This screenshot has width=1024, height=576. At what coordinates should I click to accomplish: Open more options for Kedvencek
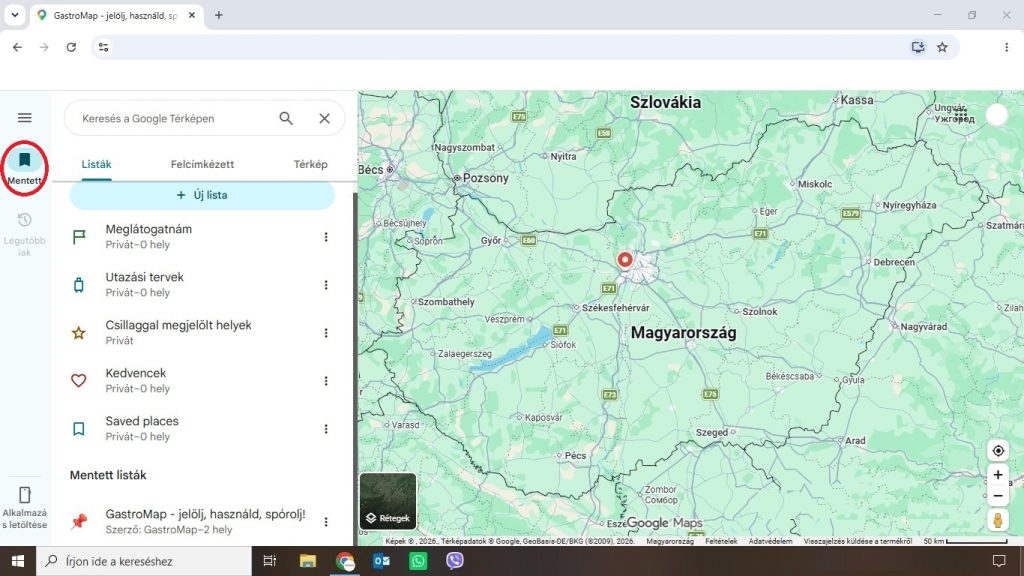click(x=326, y=381)
